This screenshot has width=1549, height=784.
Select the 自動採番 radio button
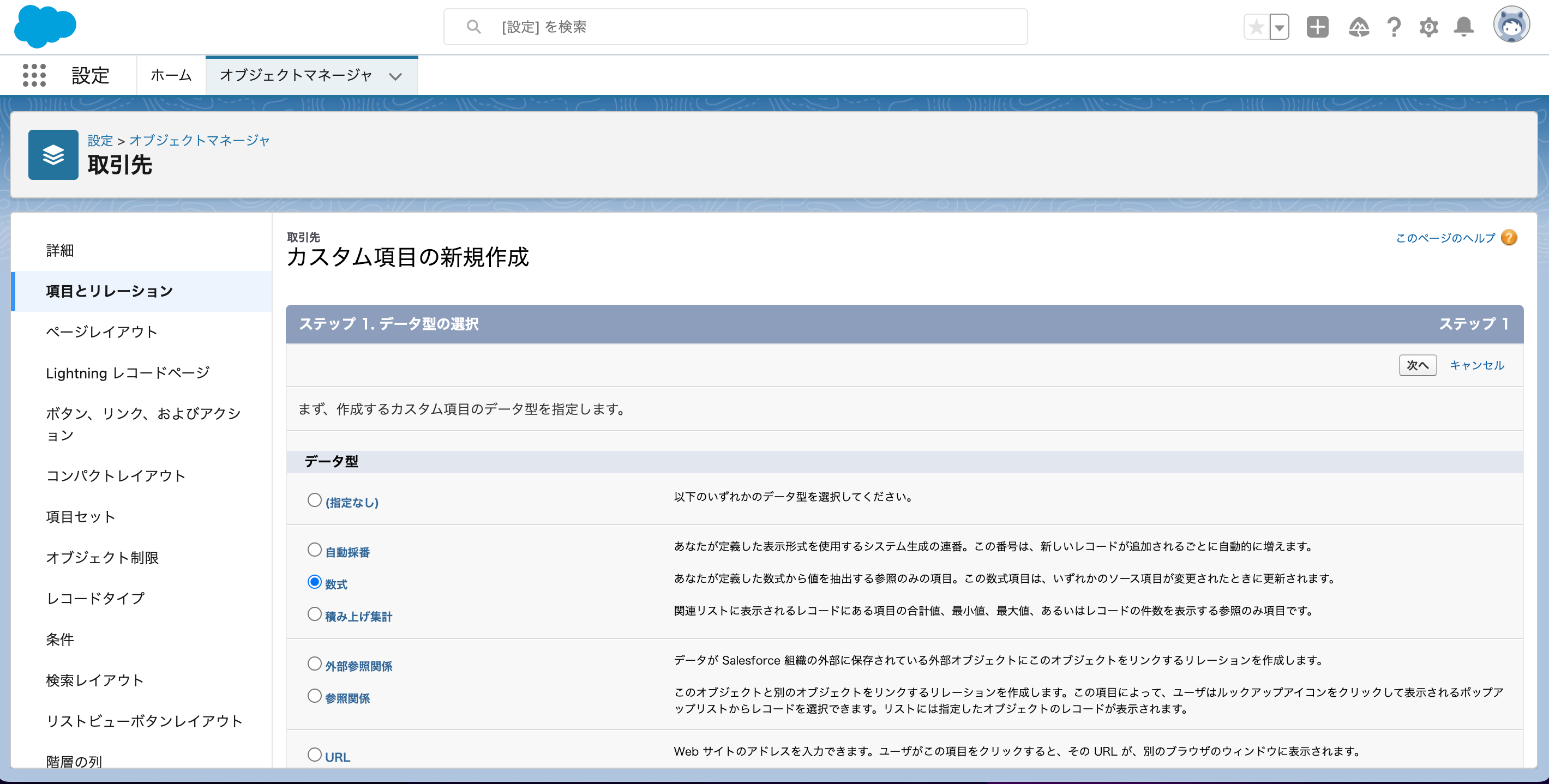pos(315,550)
